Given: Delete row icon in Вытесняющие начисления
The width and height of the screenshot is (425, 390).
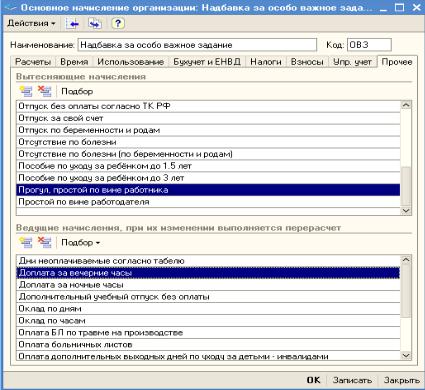Looking at the screenshot, I should (44, 91).
